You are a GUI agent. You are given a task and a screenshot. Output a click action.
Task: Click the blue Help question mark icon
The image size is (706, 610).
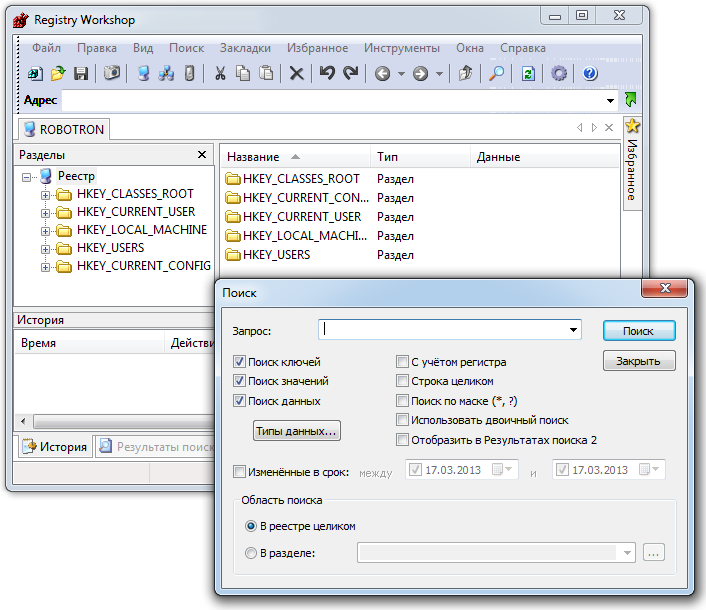pyautogui.click(x=590, y=73)
